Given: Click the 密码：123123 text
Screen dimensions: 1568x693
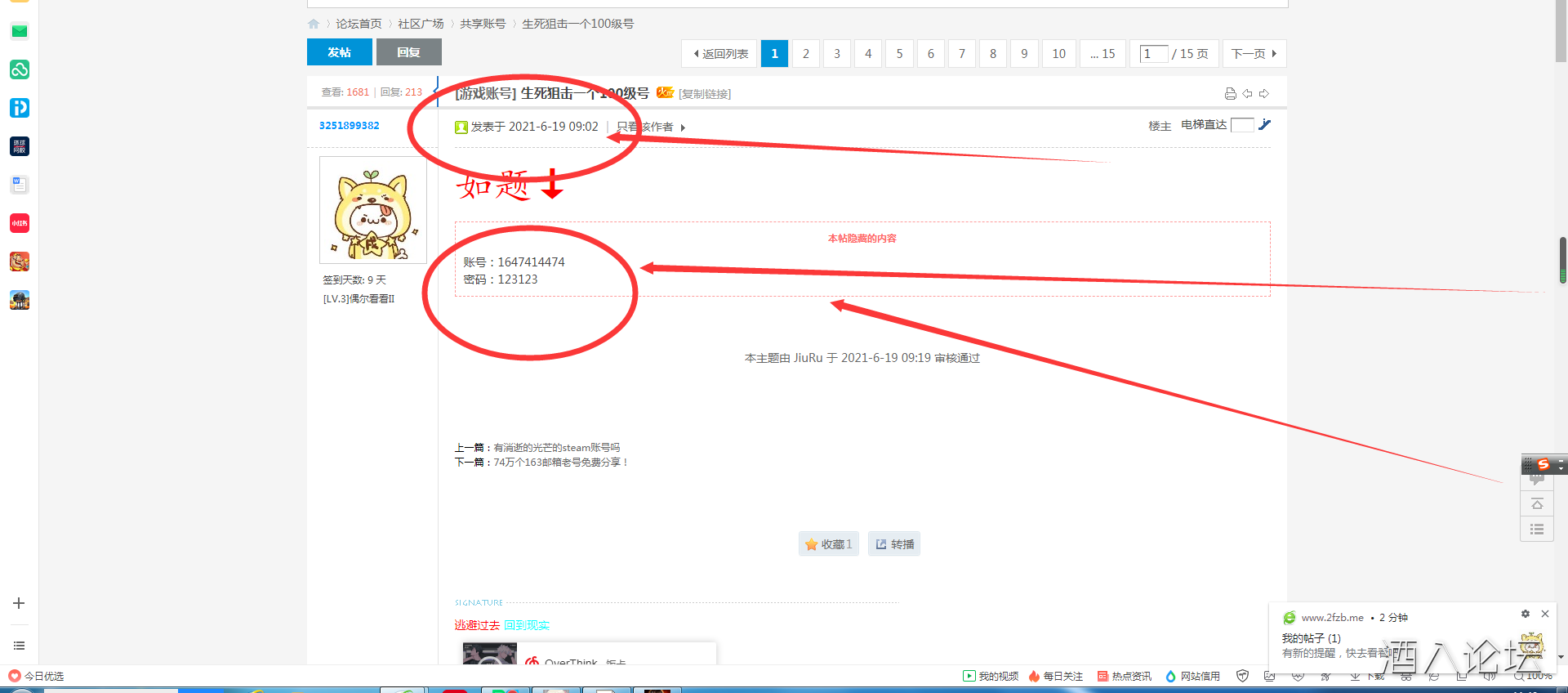Looking at the screenshot, I should point(501,279).
